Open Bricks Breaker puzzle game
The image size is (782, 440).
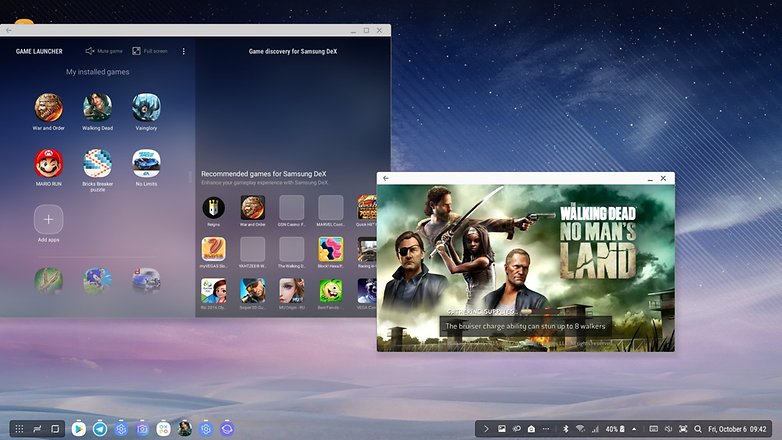pyautogui.click(x=97, y=163)
